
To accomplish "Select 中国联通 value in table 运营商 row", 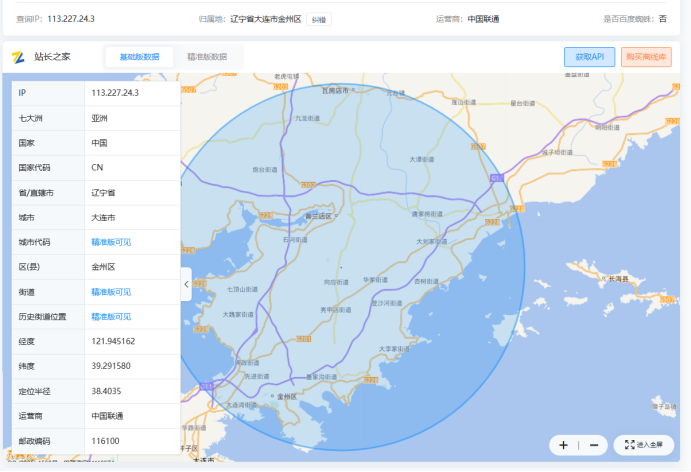I will (x=107, y=416).
